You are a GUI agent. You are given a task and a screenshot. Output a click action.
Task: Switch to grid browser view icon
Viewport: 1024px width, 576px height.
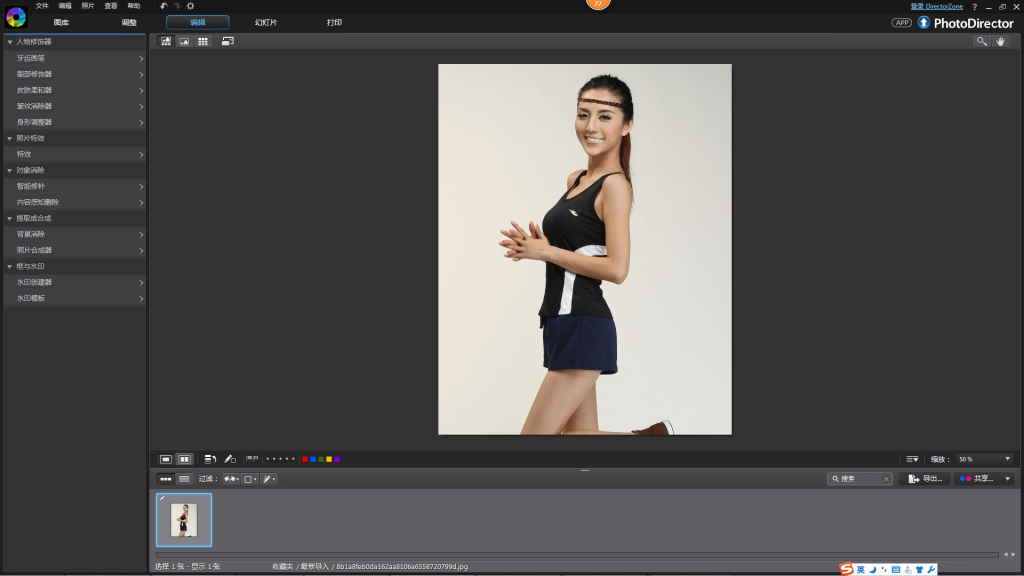point(203,41)
